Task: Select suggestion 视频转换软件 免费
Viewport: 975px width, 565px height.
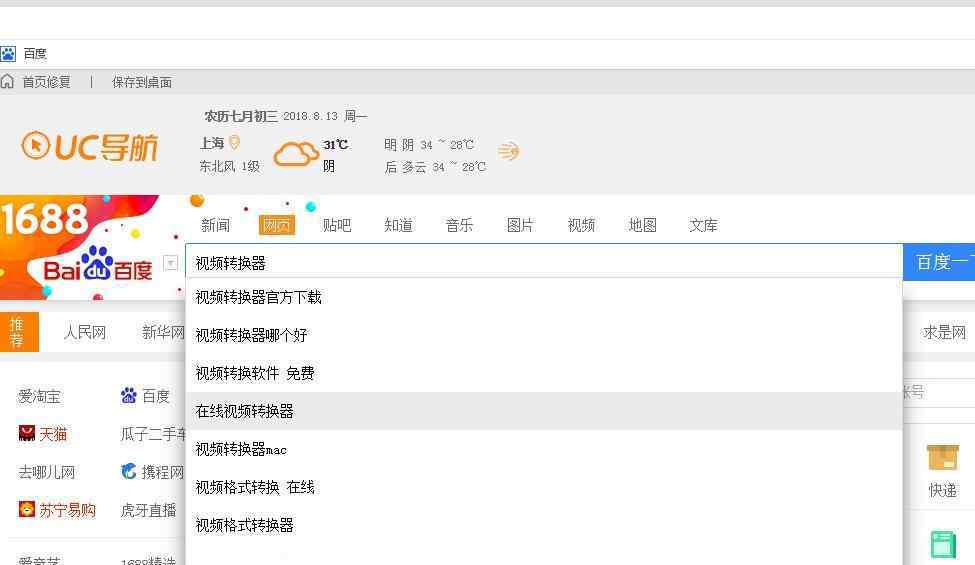Action: [x=544, y=373]
